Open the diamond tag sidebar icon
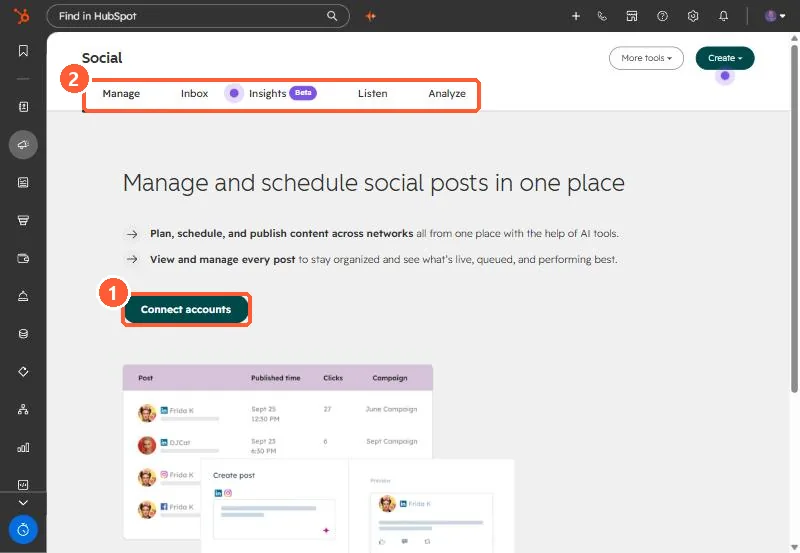The image size is (800, 553). (x=23, y=371)
